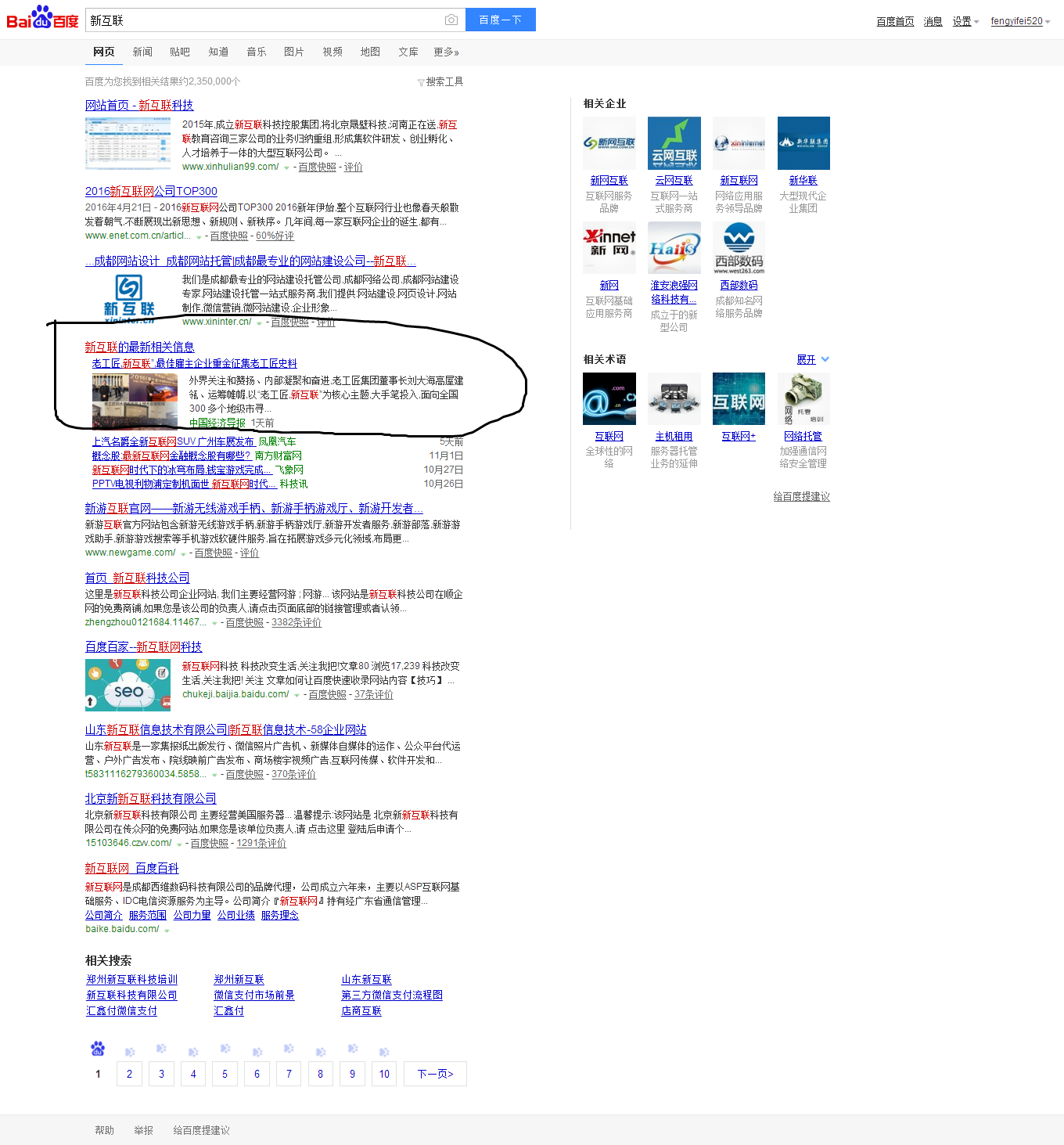Open the 新游互联官网 result title
This screenshot has height=1145, width=1064.
254,509
